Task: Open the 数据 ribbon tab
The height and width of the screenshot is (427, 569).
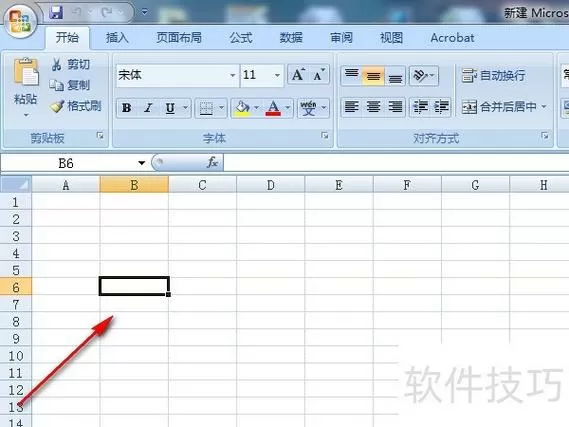Action: [x=291, y=38]
